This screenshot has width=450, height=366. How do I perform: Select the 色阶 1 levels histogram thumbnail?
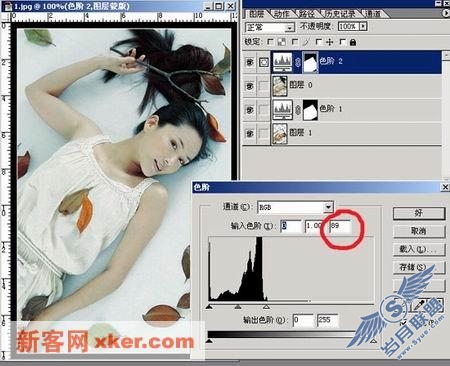point(283,110)
